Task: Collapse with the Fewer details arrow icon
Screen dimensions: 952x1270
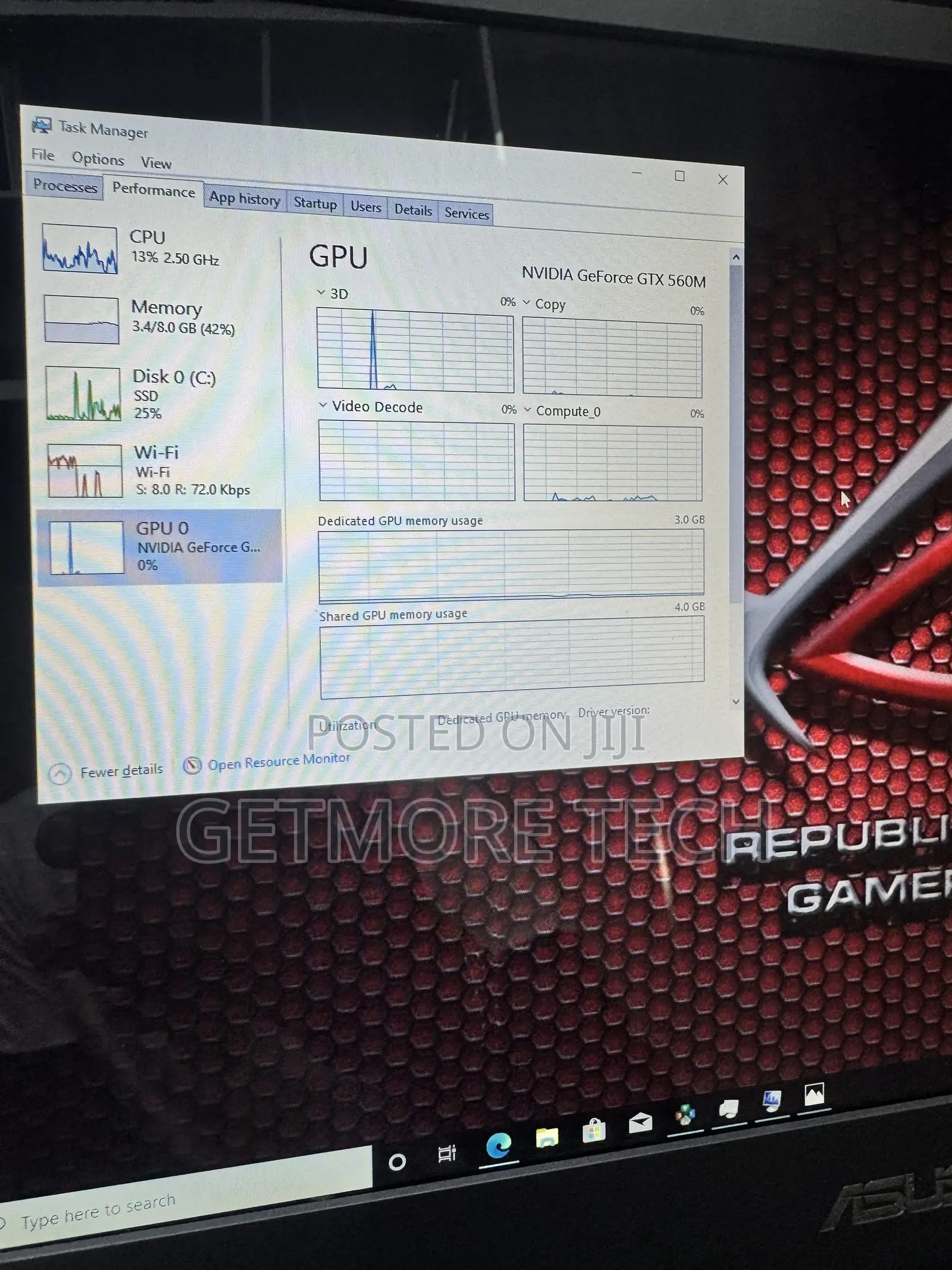Action: 59,774
